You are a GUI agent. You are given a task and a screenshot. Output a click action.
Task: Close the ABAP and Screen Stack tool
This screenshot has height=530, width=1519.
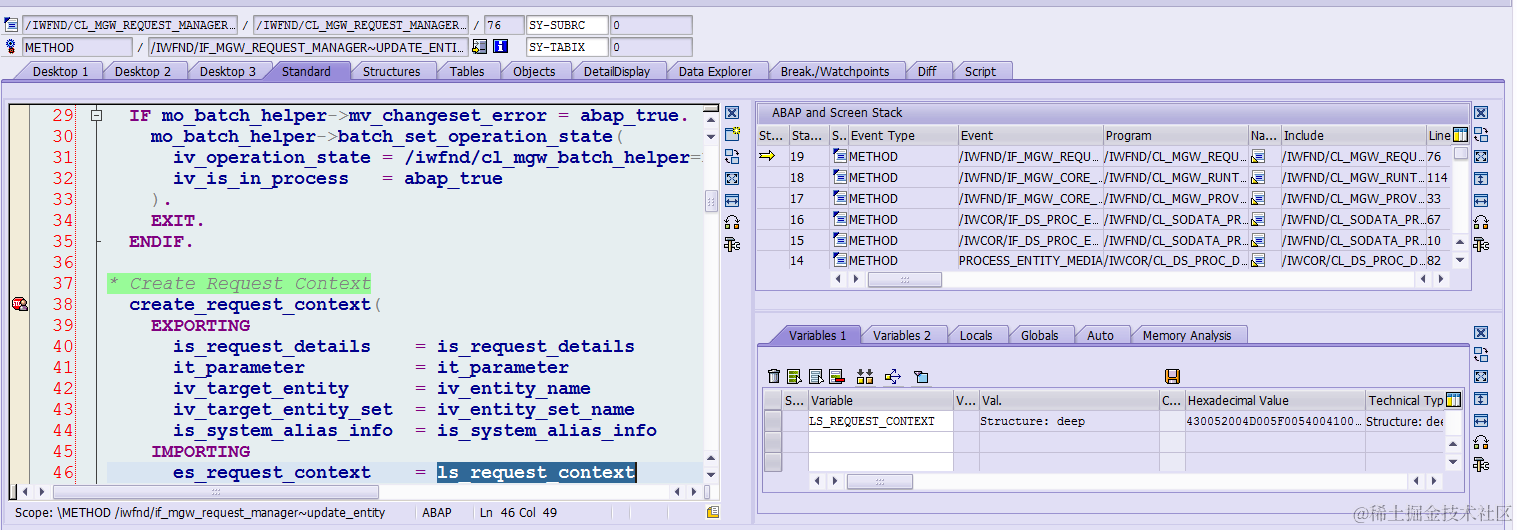pyautogui.click(x=1481, y=113)
